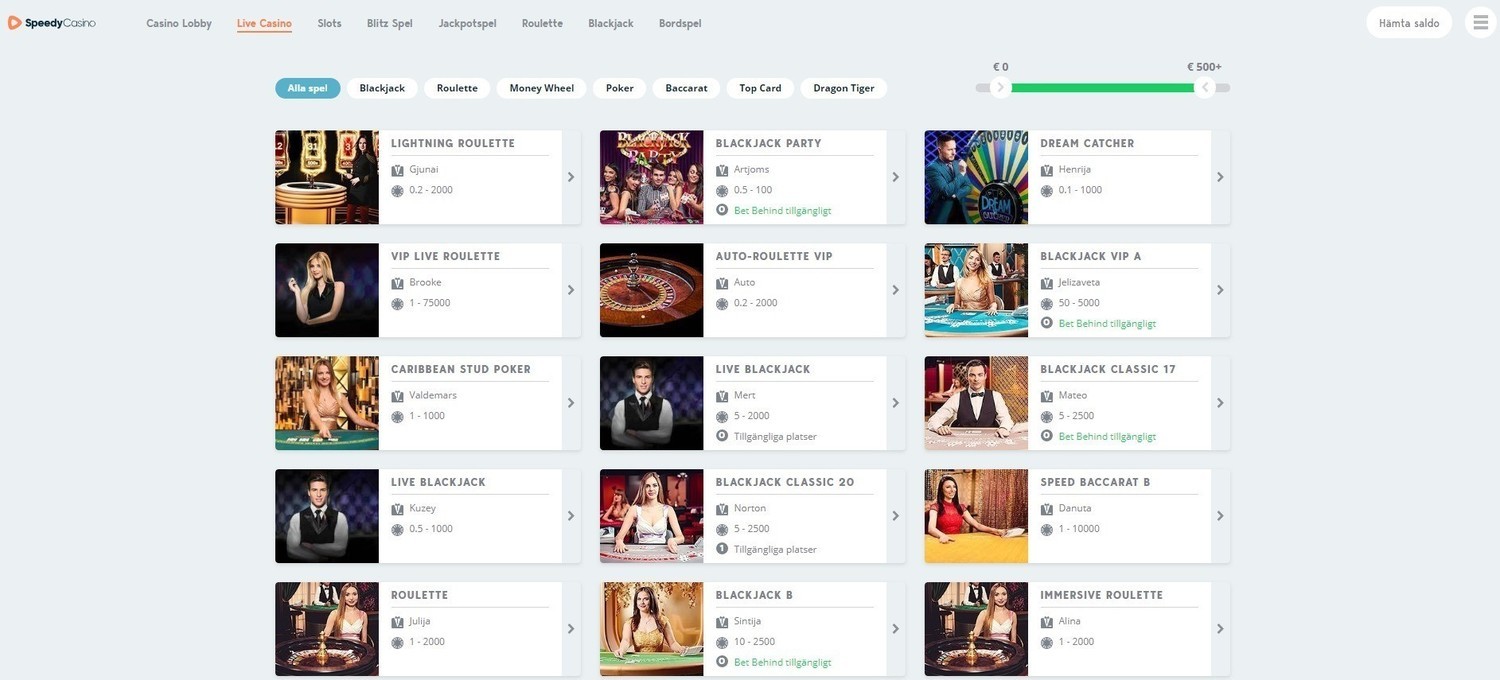Open Auto-Roulette VIP wheel thumbnail

pyautogui.click(x=651, y=290)
